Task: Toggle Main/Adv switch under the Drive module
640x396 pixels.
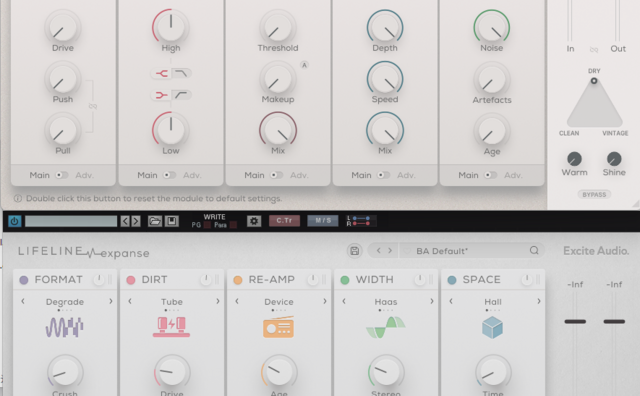Action: click(62, 175)
